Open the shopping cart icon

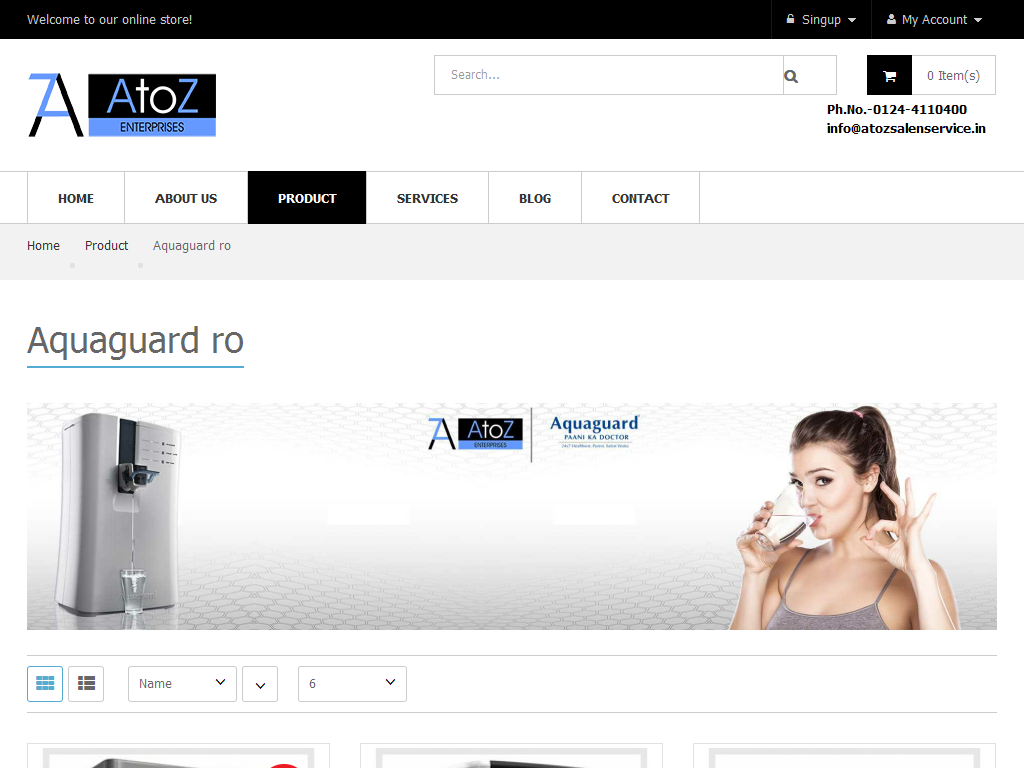(x=889, y=76)
